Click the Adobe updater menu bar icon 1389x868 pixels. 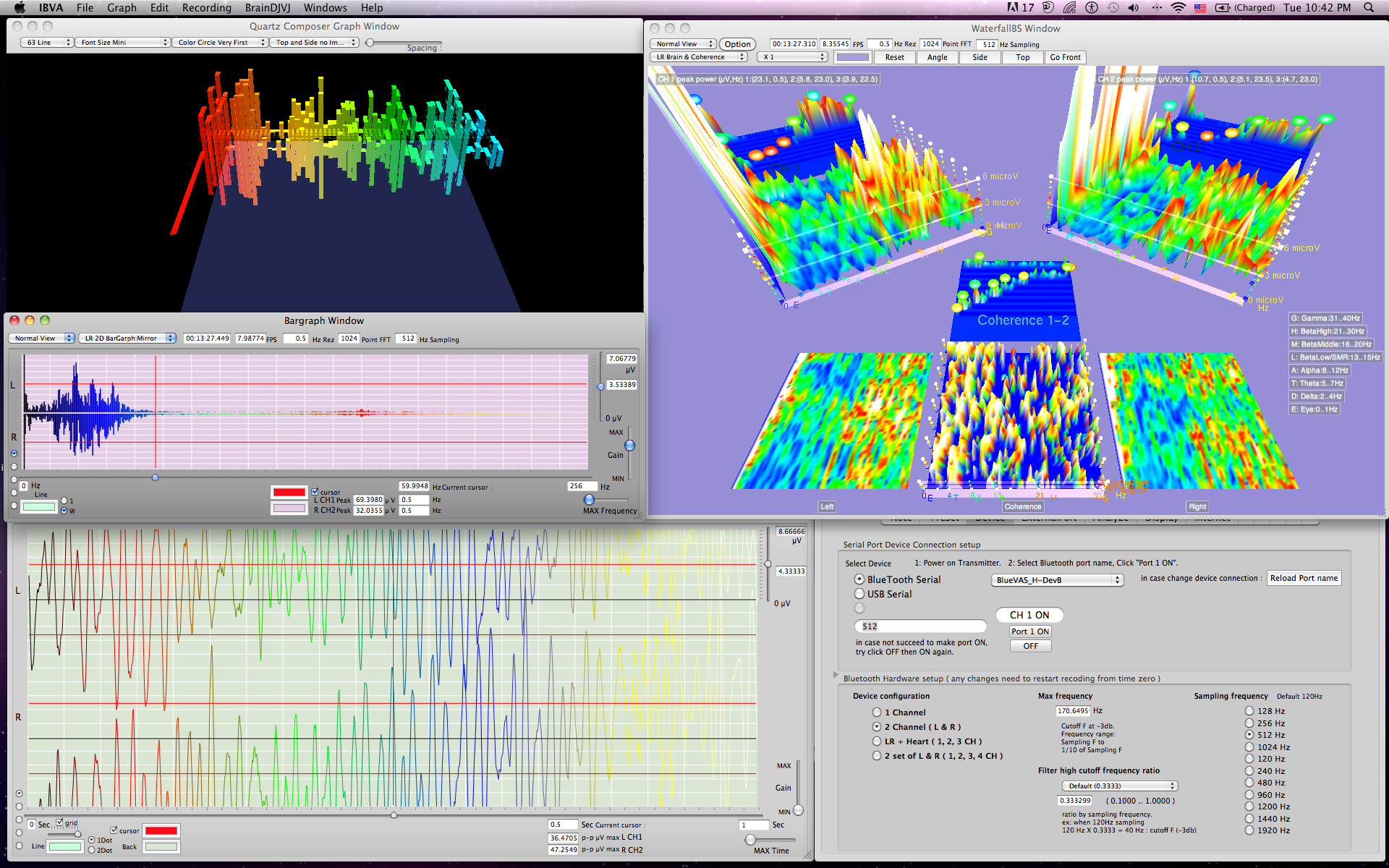[x=1020, y=8]
